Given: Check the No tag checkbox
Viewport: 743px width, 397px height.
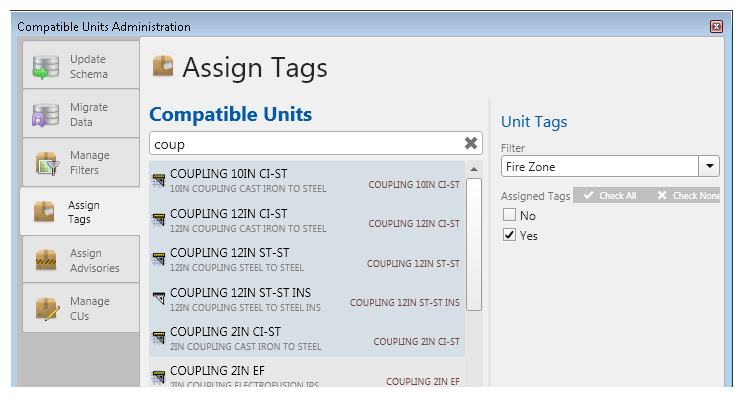Looking at the screenshot, I should [x=509, y=215].
